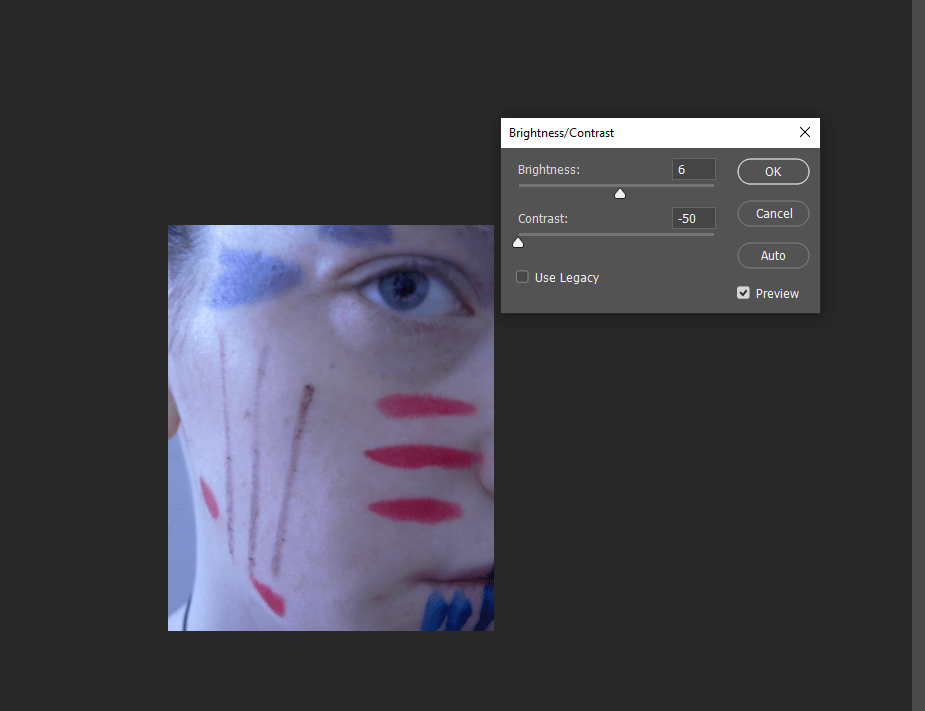Apply Auto brightness and contrast

click(773, 256)
